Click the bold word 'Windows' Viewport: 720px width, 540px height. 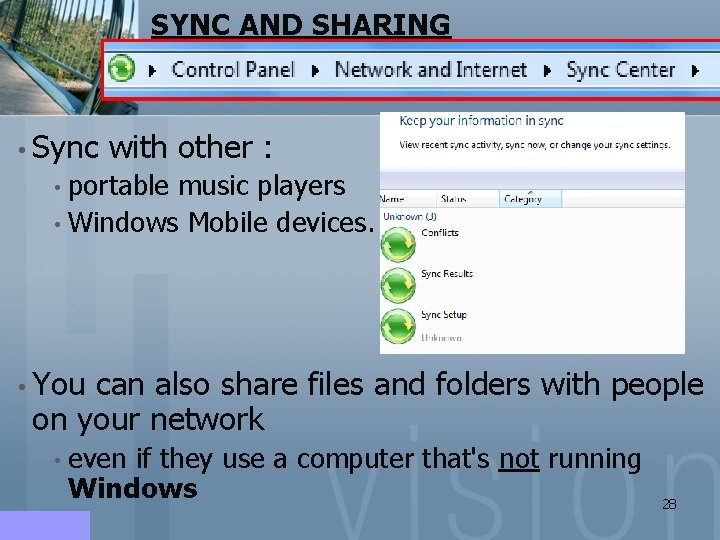pos(133,488)
